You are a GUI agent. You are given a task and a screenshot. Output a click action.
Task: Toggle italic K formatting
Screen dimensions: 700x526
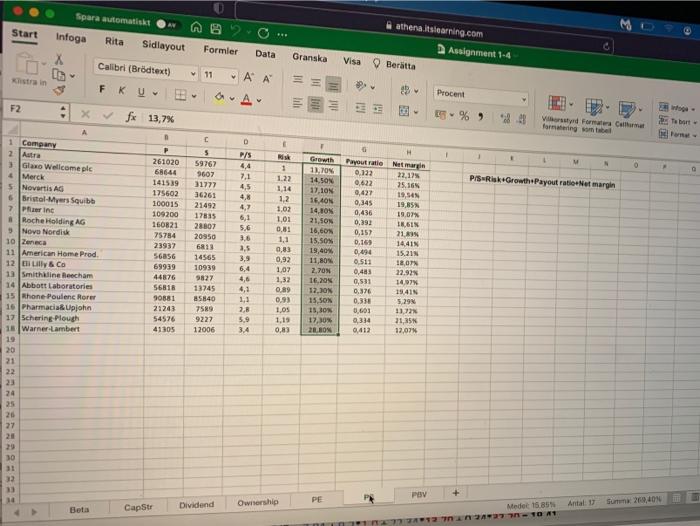(121, 91)
